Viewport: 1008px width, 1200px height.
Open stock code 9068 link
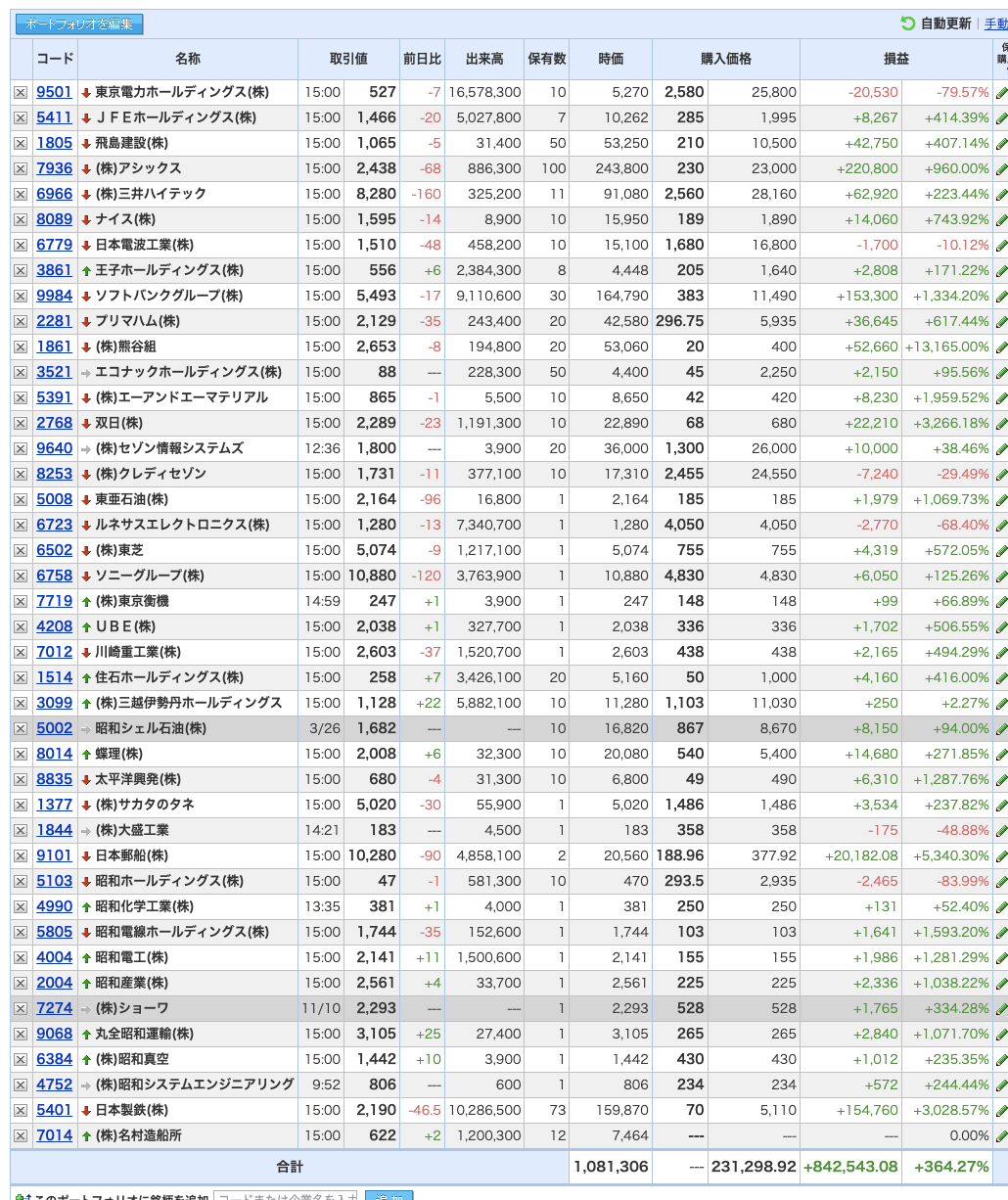click(x=55, y=1034)
